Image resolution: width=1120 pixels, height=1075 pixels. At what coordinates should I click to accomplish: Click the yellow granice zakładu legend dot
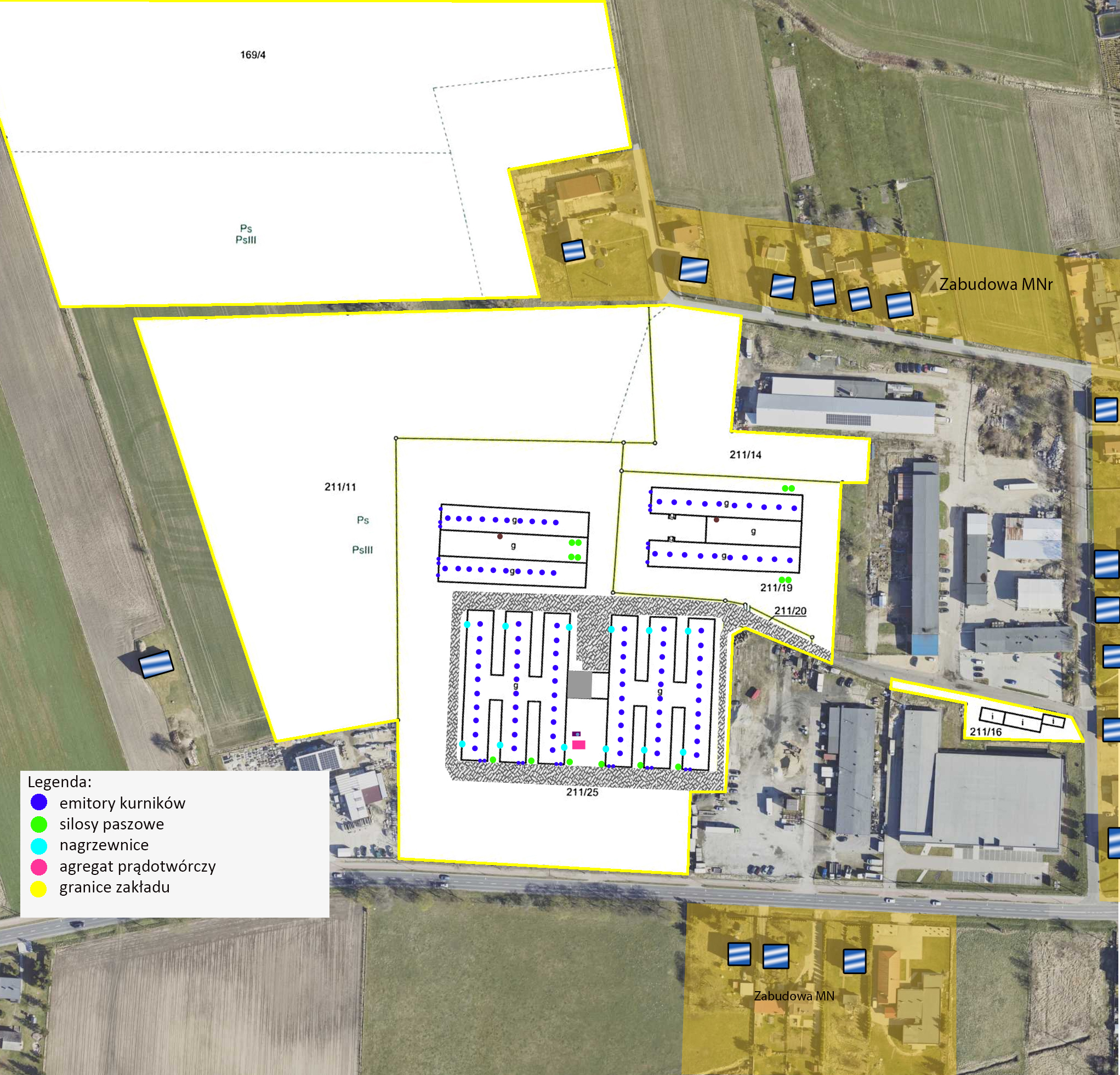coord(39,888)
